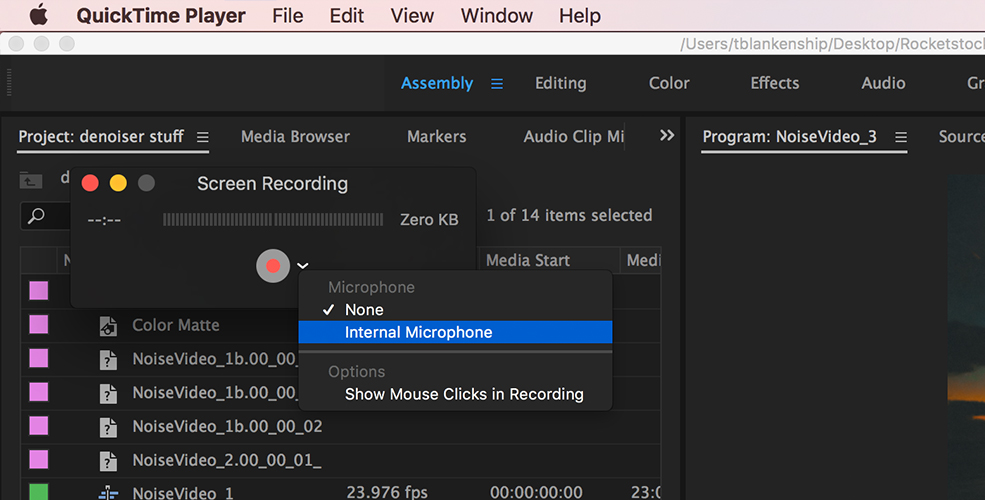Open the QuickTime Player menu
Viewport: 985px width, 500px height.
coord(161,15)
